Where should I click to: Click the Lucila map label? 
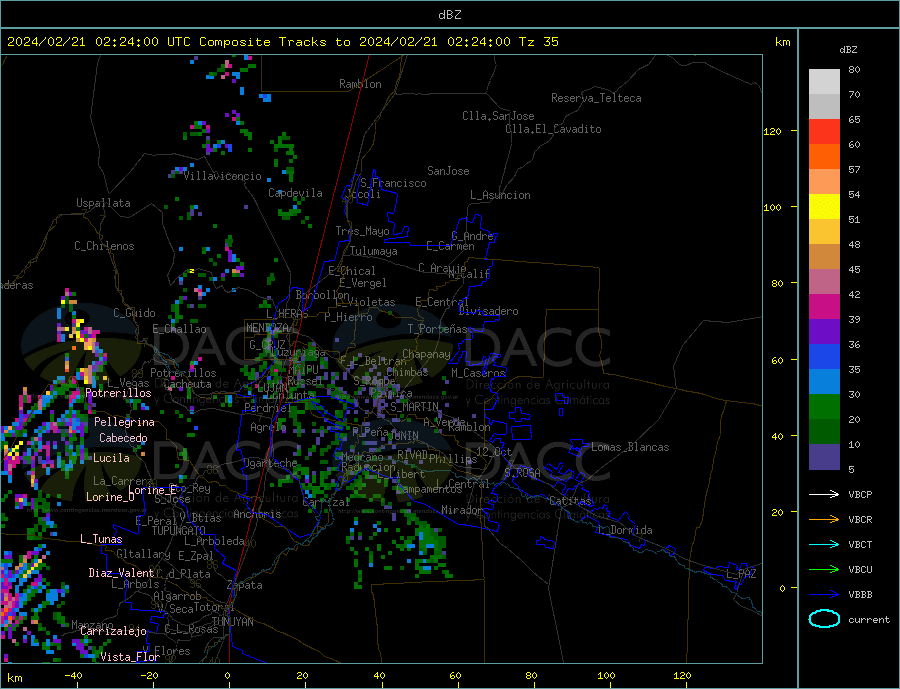pyautogui.click(x=111, y=458)
